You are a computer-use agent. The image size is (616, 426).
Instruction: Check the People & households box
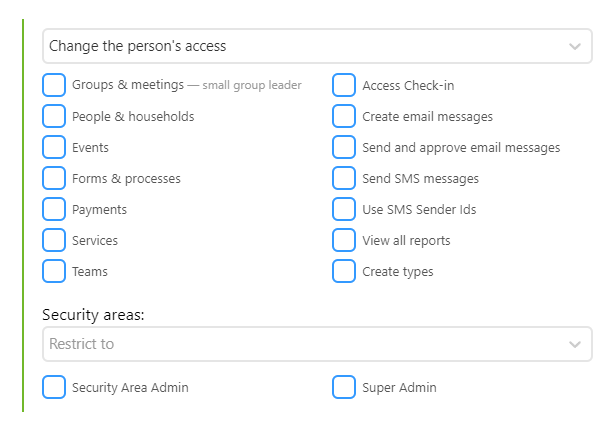pyautogui.click(x=54, y=116)
